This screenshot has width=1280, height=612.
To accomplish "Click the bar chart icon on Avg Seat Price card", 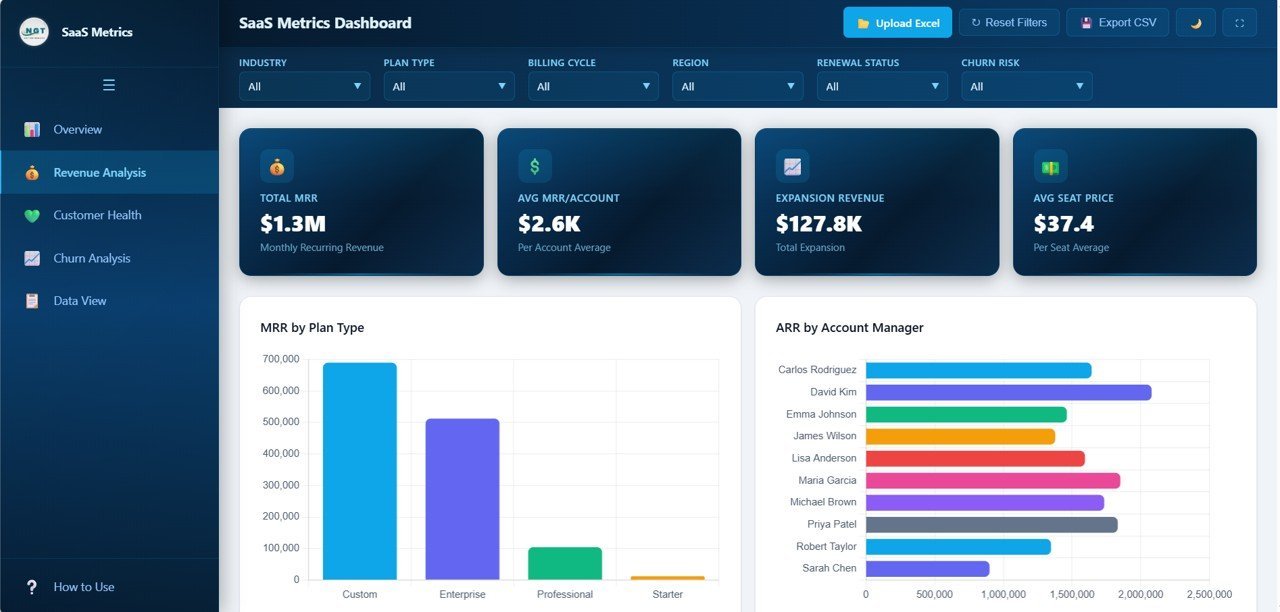I will click(x=1049, y=166).
